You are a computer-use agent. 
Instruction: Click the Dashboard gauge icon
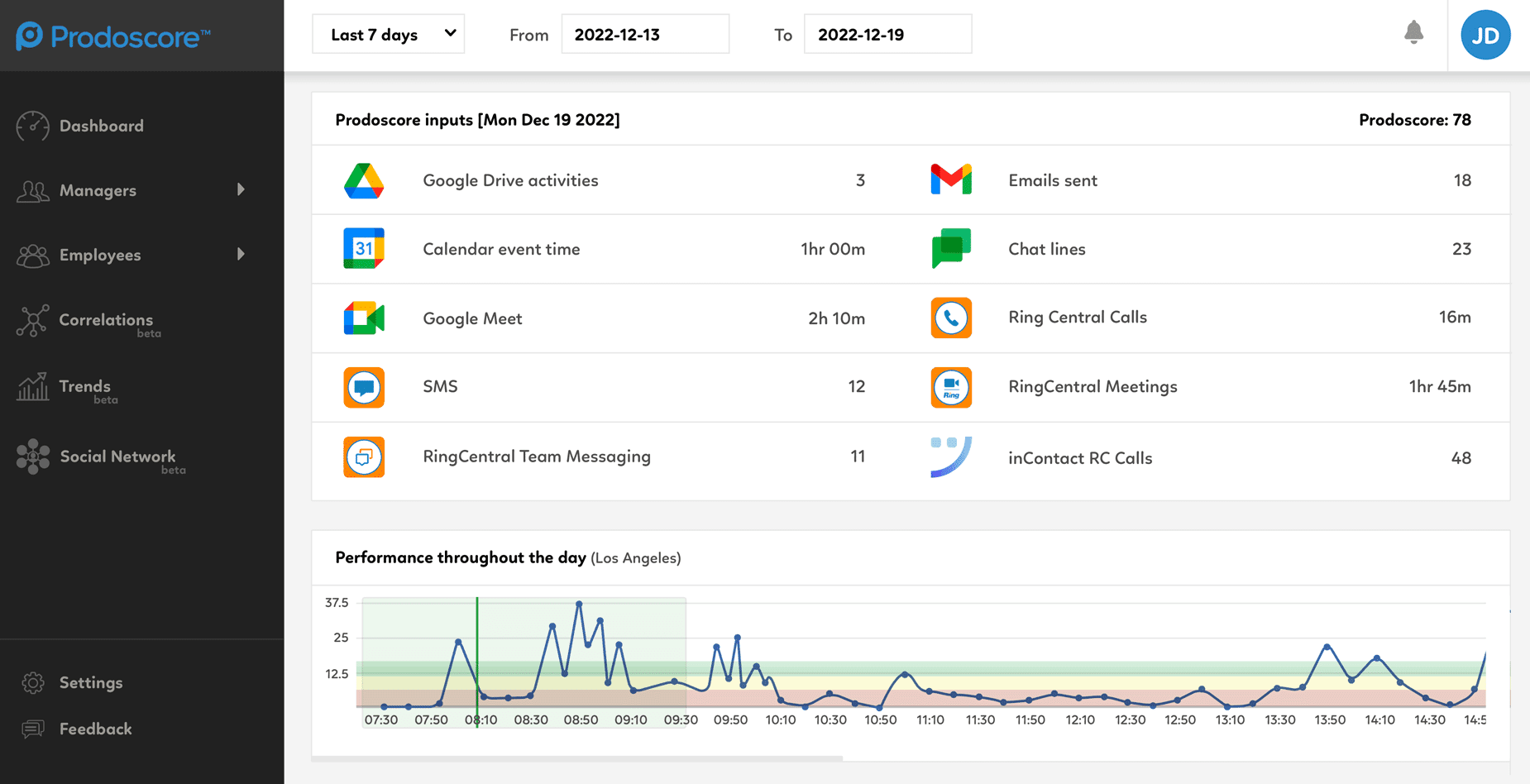[33, 127]
